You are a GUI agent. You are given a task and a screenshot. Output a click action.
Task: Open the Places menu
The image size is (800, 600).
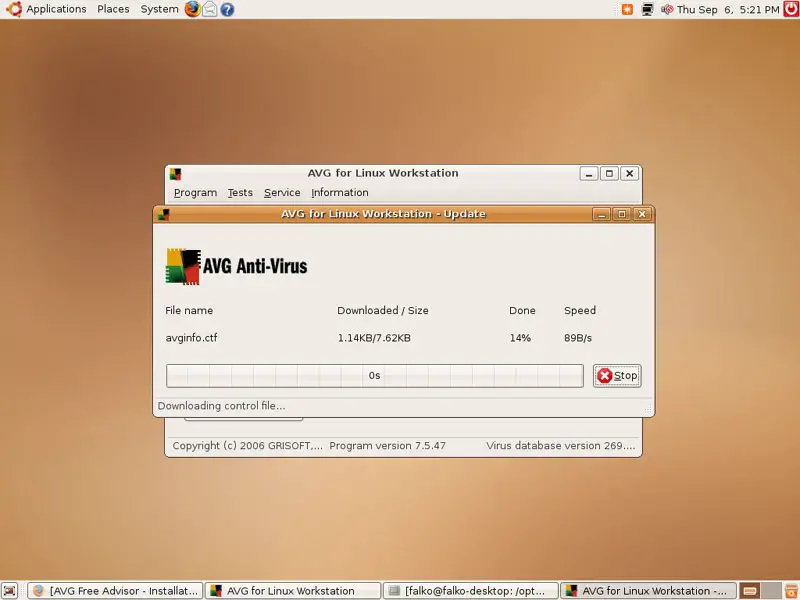point(113,9)
